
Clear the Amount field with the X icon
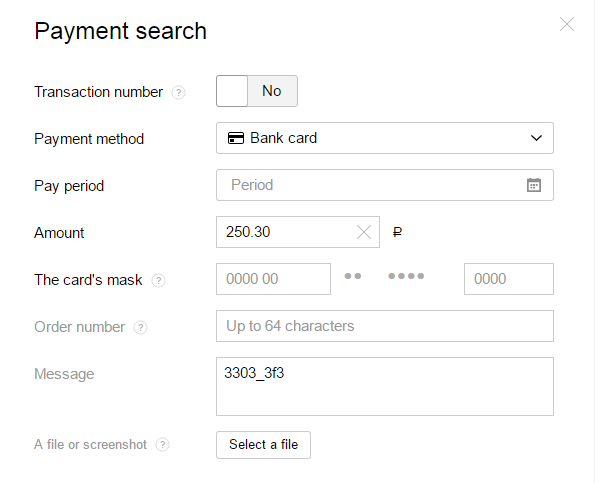coord(364,232)
